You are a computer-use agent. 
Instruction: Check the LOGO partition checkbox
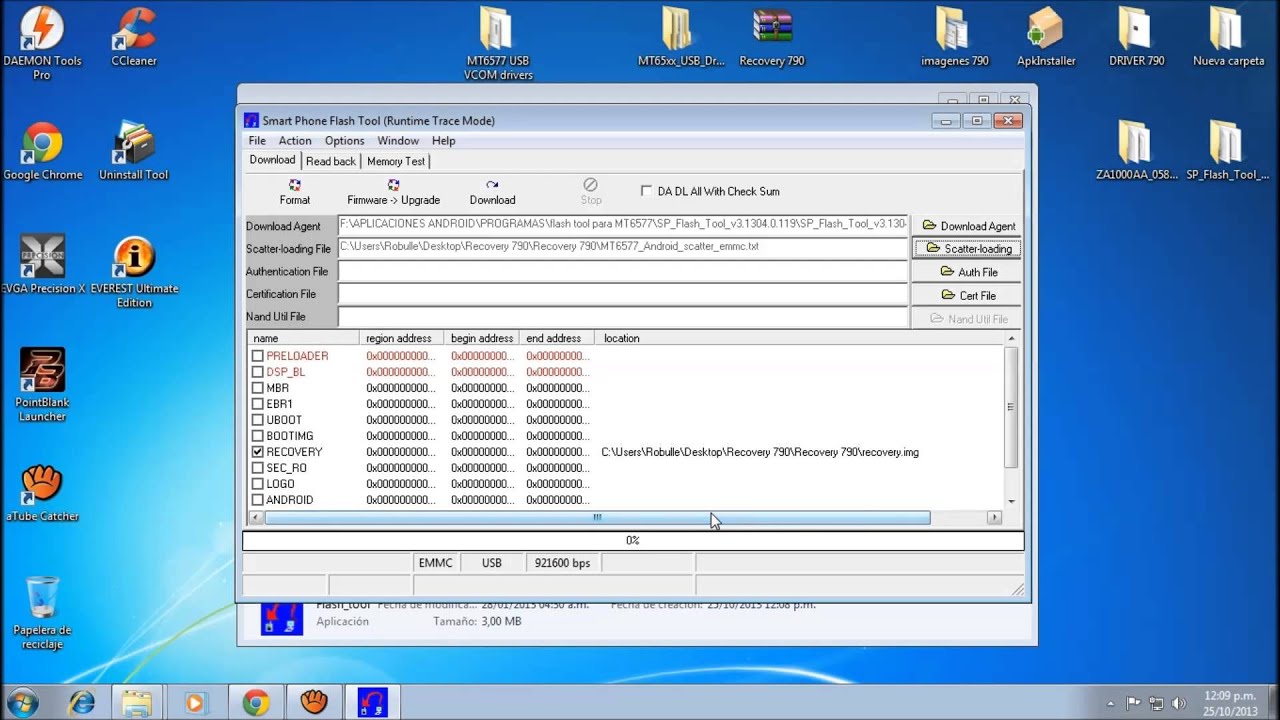(258, 484)
